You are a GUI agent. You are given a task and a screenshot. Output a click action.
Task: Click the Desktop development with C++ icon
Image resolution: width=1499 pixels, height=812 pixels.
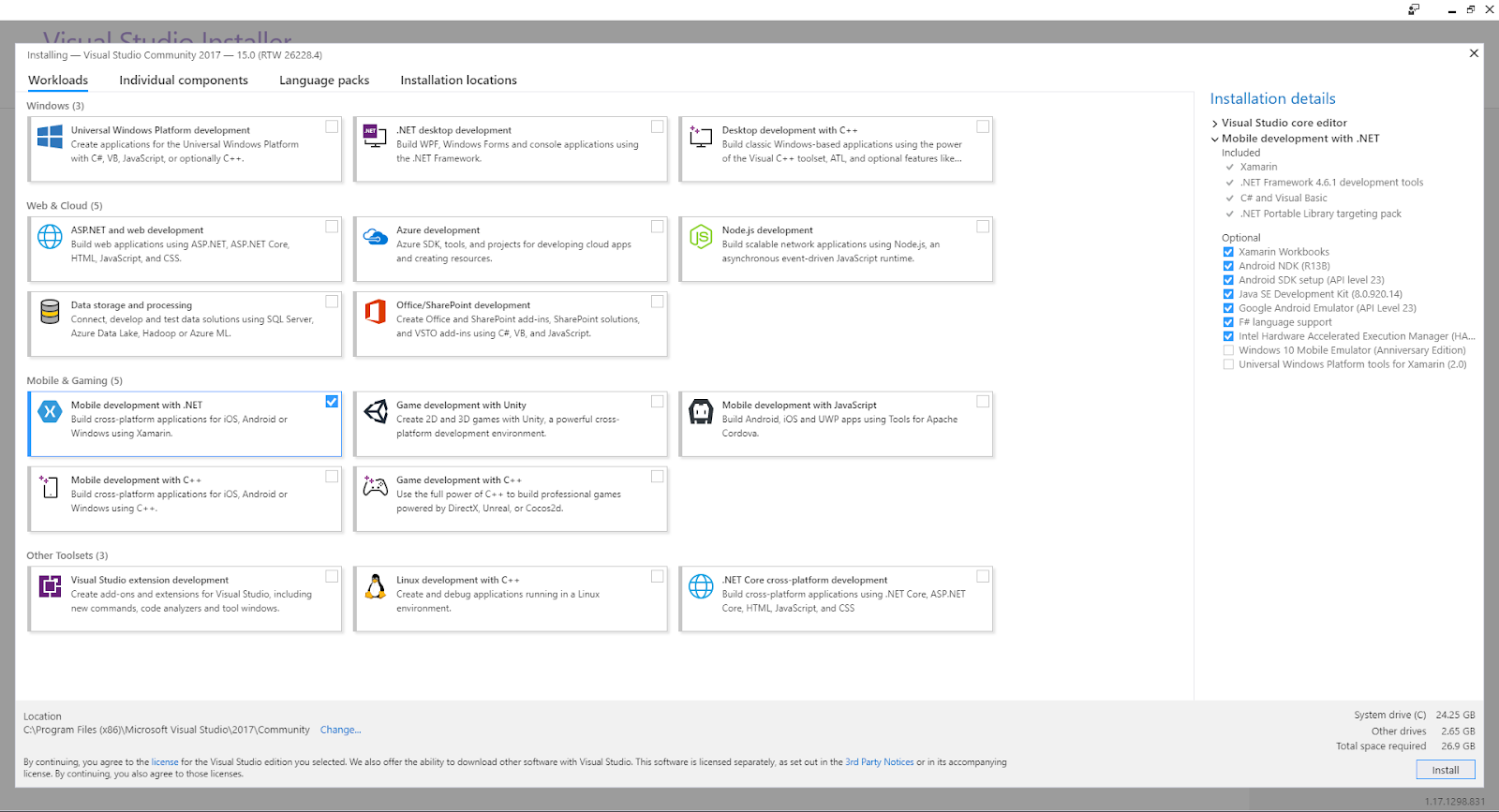point(701,137)
